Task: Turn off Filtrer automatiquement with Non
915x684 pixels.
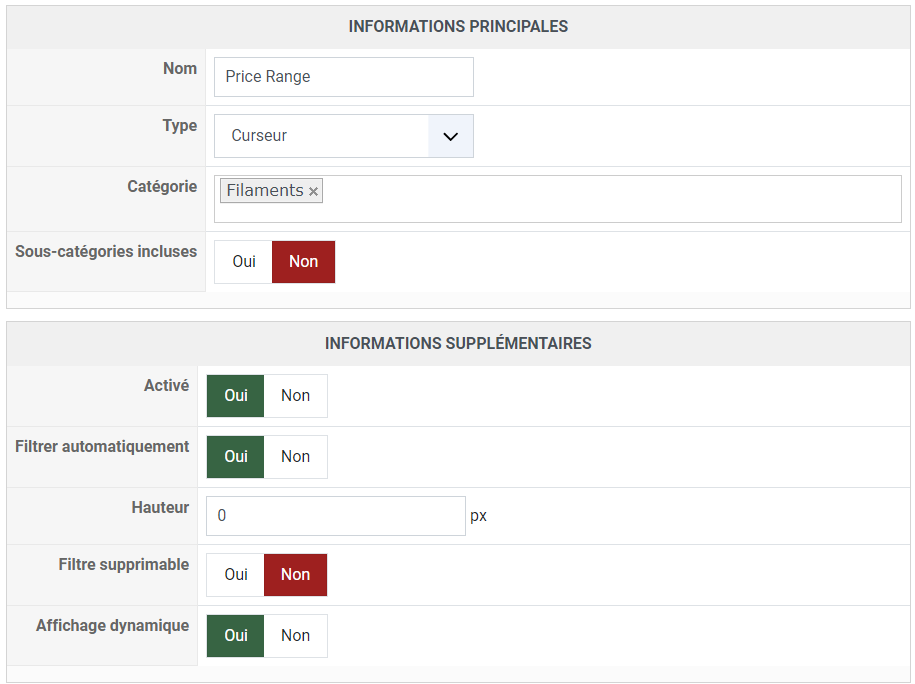Action: click(295, 457)
